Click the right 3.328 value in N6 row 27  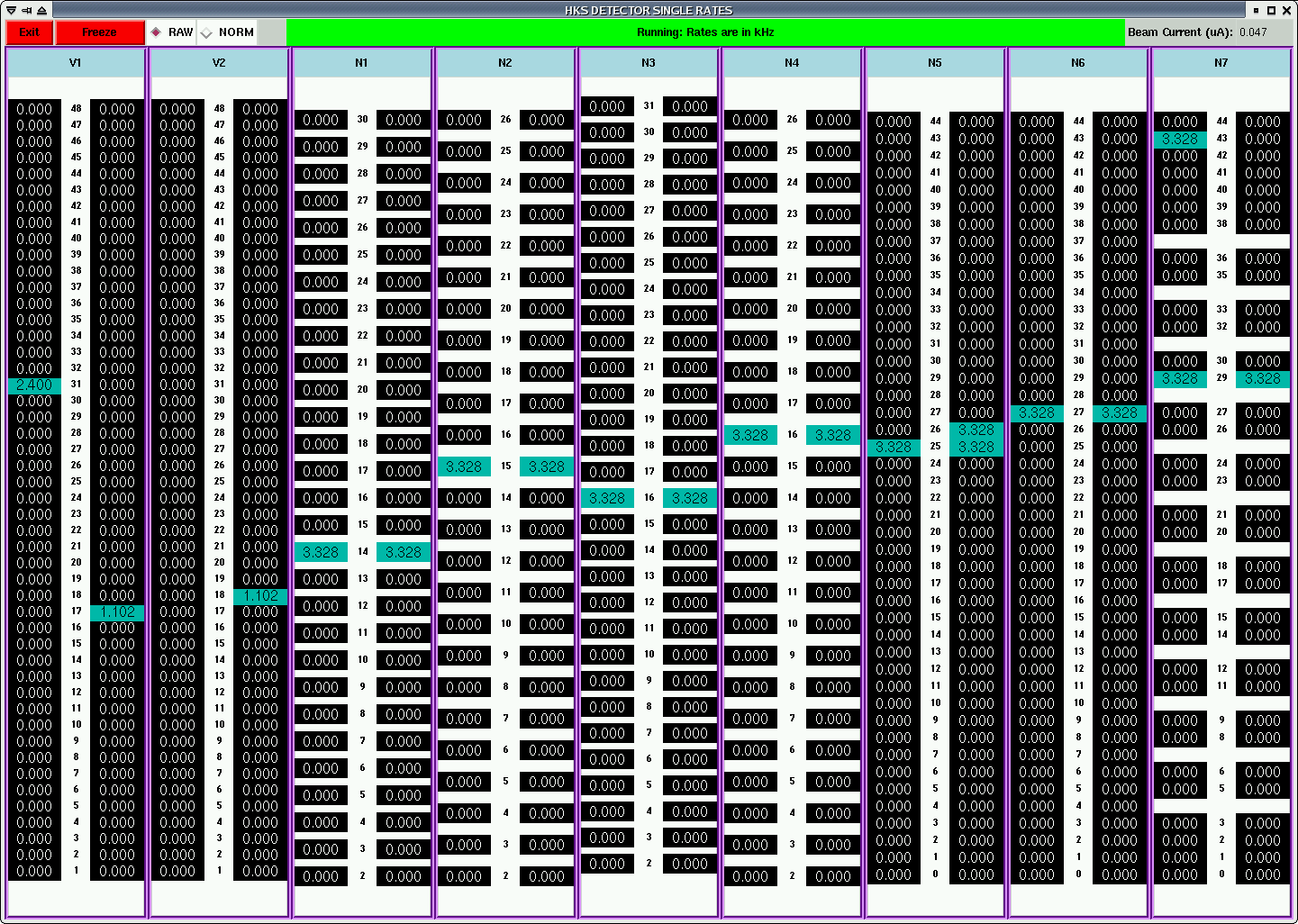point(1120,413)
